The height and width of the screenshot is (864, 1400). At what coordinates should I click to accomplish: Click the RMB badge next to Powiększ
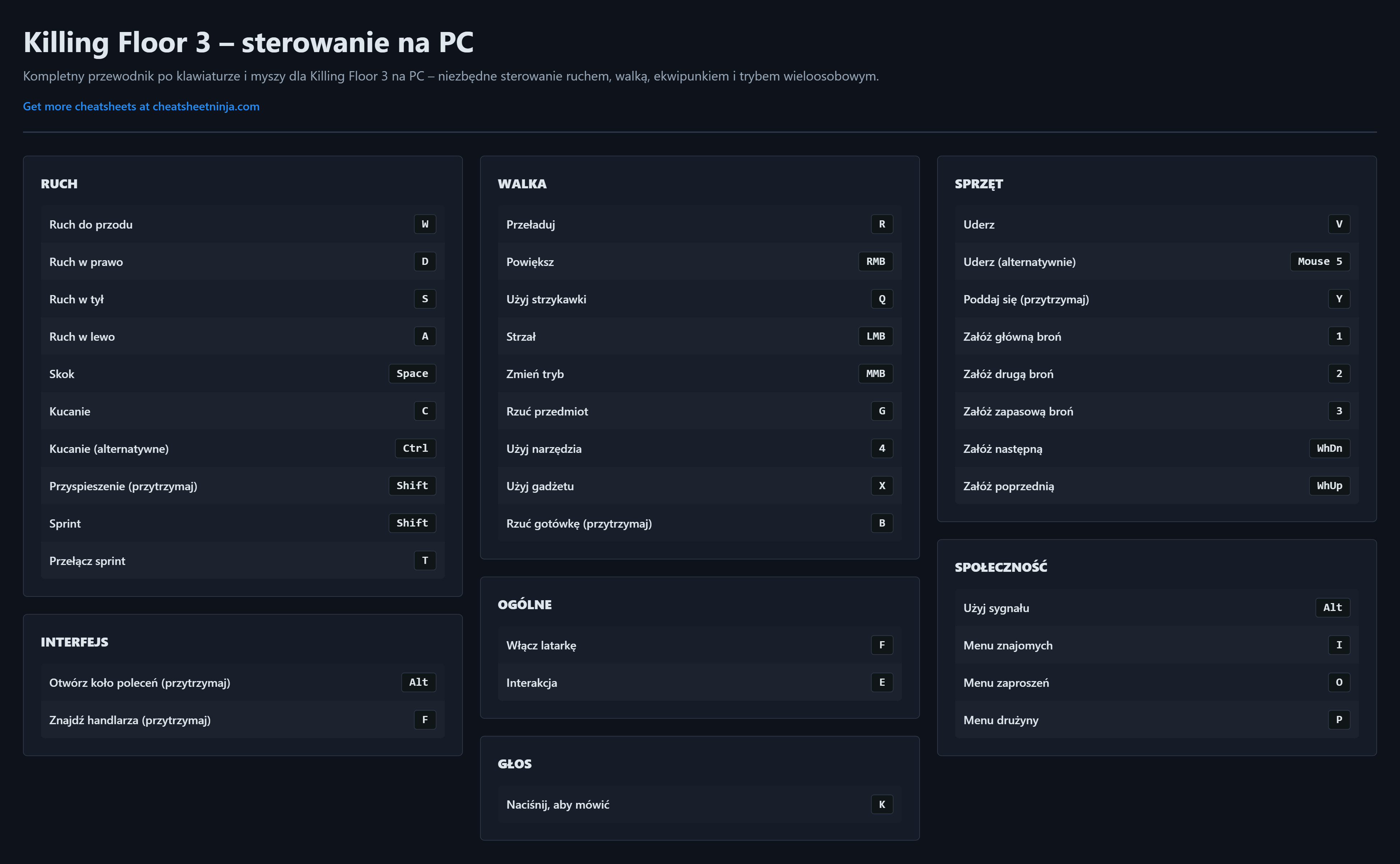pos(875,262)
